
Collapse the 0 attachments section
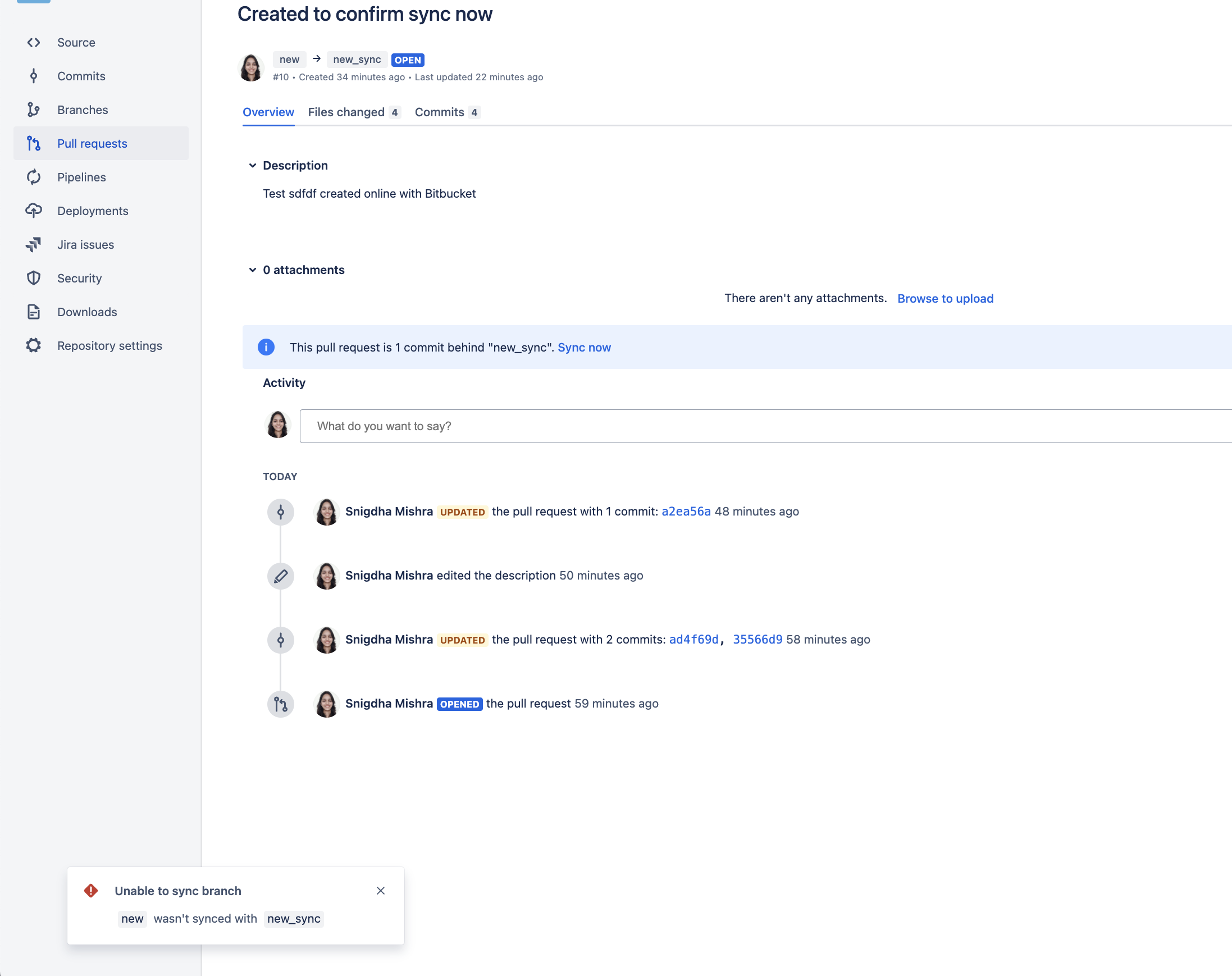click(x=252, y=270)
